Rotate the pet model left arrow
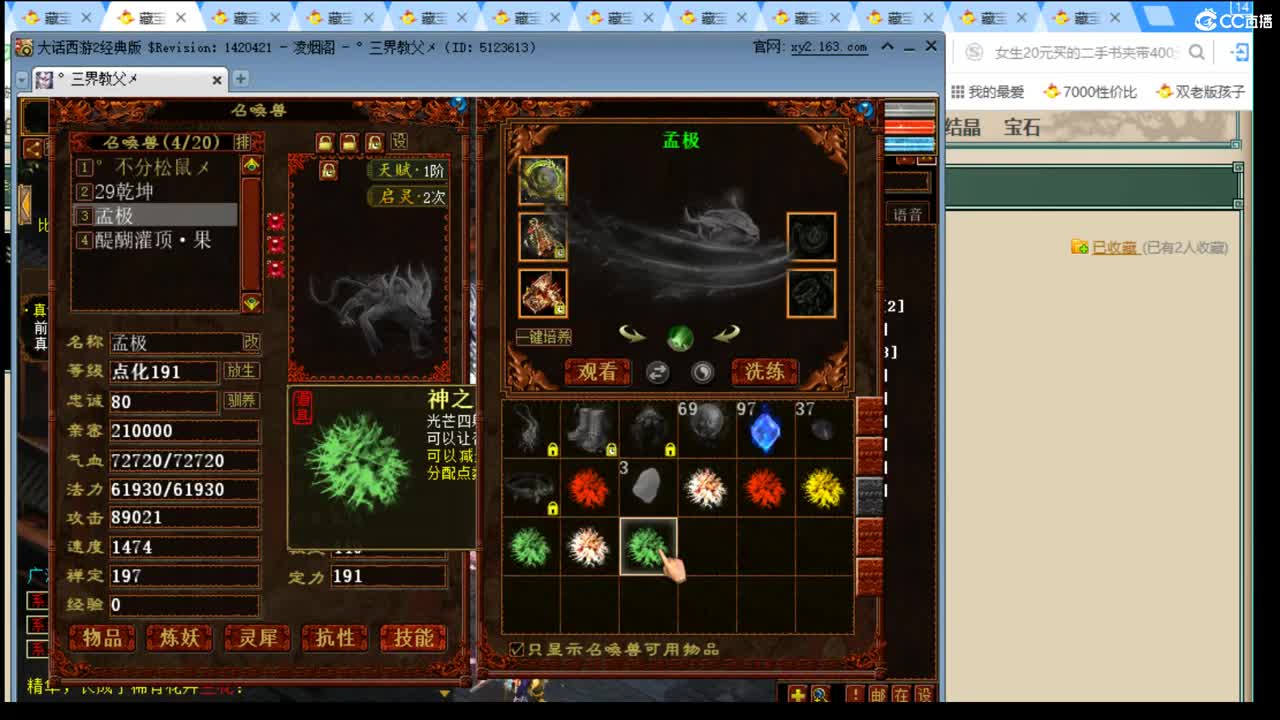The image size is (1280, 720). (x=632, y=334)
